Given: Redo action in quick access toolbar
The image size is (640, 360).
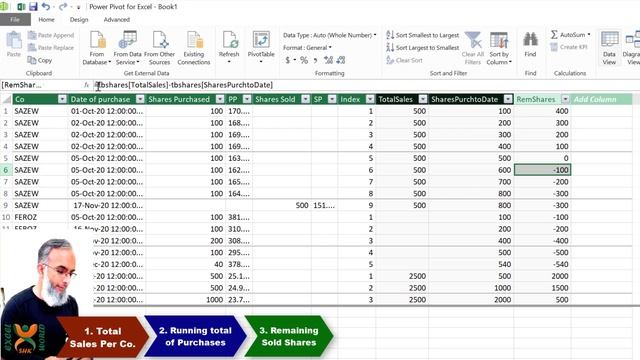Looking at the screenshot, I should [62, 7].
